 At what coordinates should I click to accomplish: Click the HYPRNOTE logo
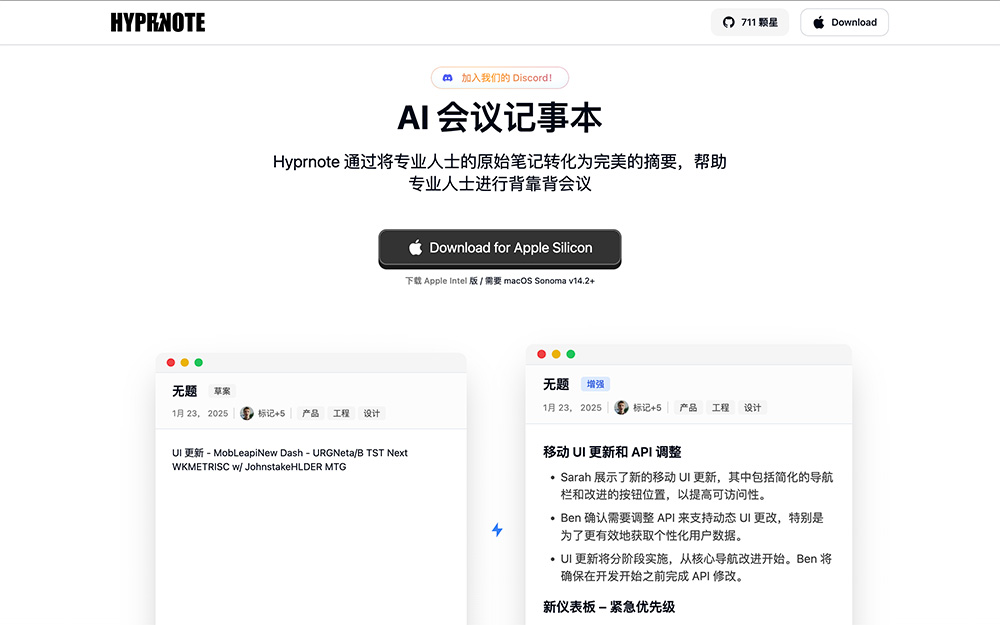pos(158,22)
